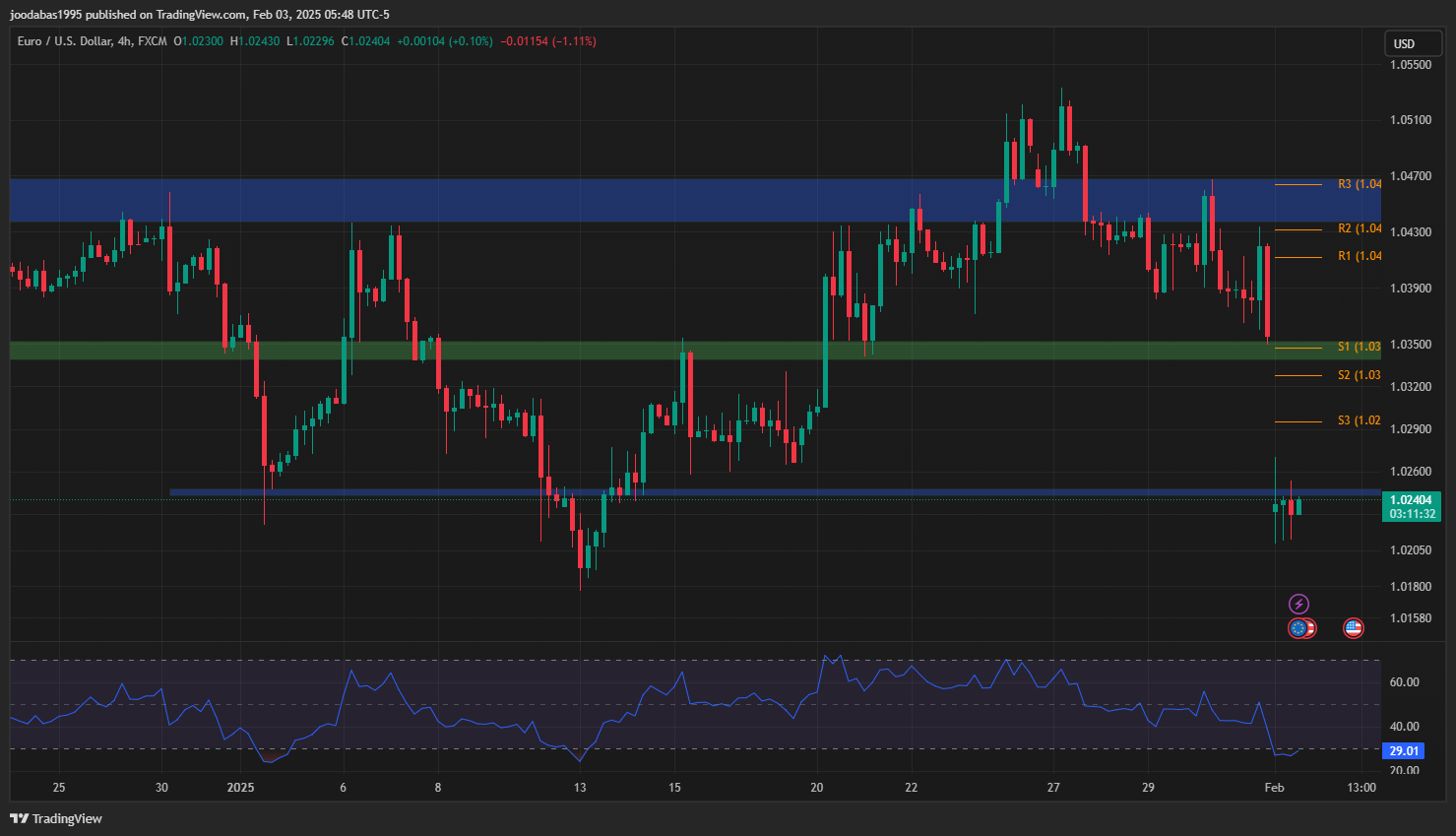Click the 2025 label on the time axis
The width and height of the screenshot is (1456, 836).
coord(240,787)
